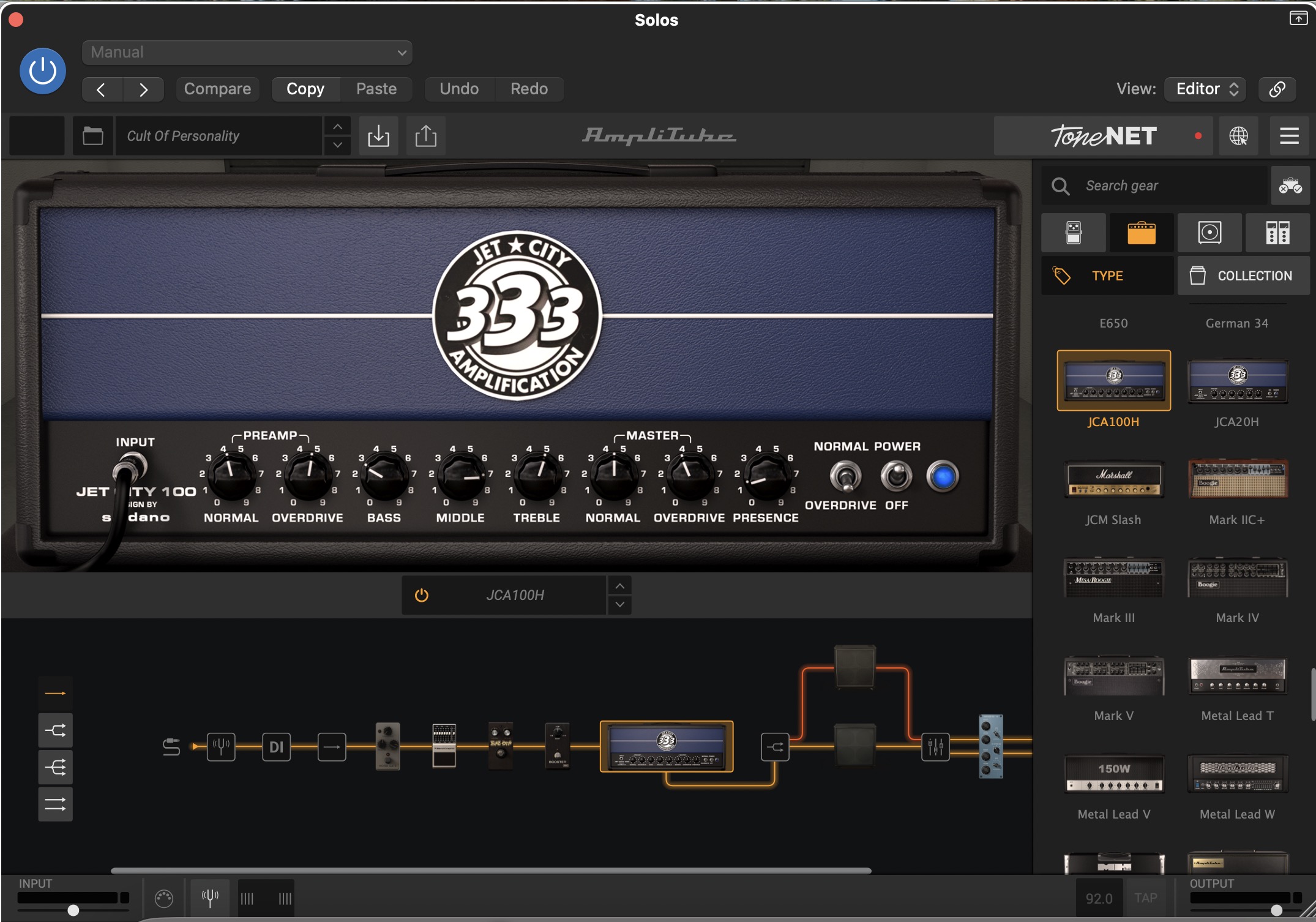Click the Compare button
This screenshot has height=922, width=1316.
point(217,89)
